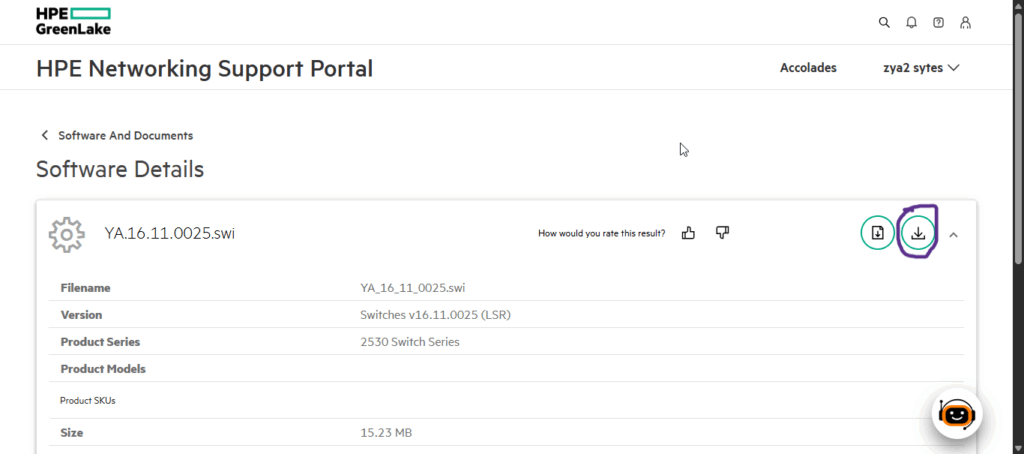The height and width of the screenshot is (454, 1024).
Task: Click the gear icon beside YA.16.11.0025.swi
Action: pyautogui.click(x=67, y=234)
